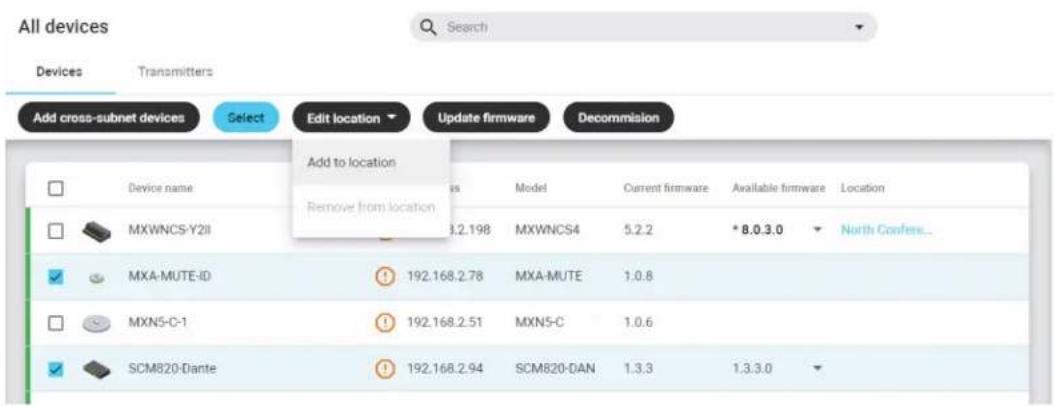
Task: Open firmware dropdown for SCM820-Dante 1.3.3.0
Action: pyautogui.click(x=817, y=368)
